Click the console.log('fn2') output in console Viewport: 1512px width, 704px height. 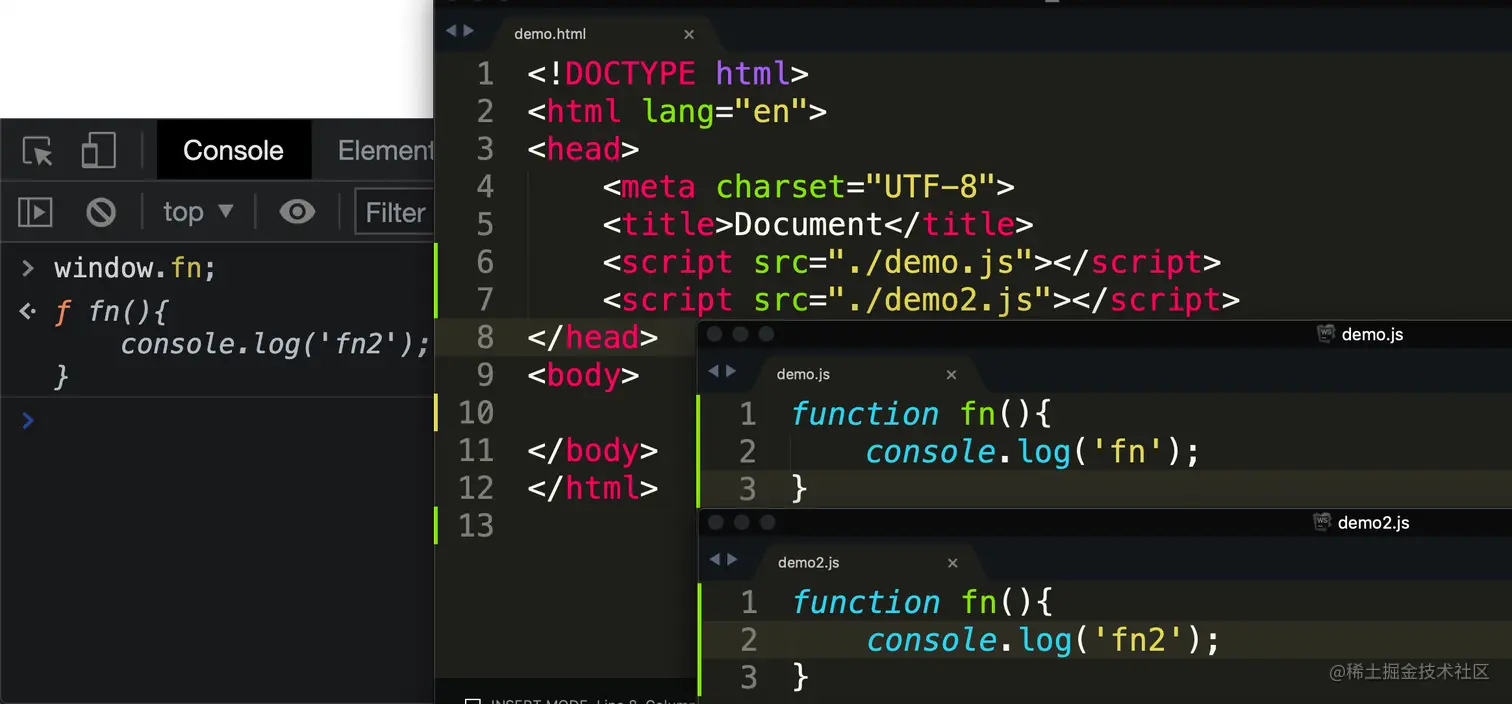275,344
